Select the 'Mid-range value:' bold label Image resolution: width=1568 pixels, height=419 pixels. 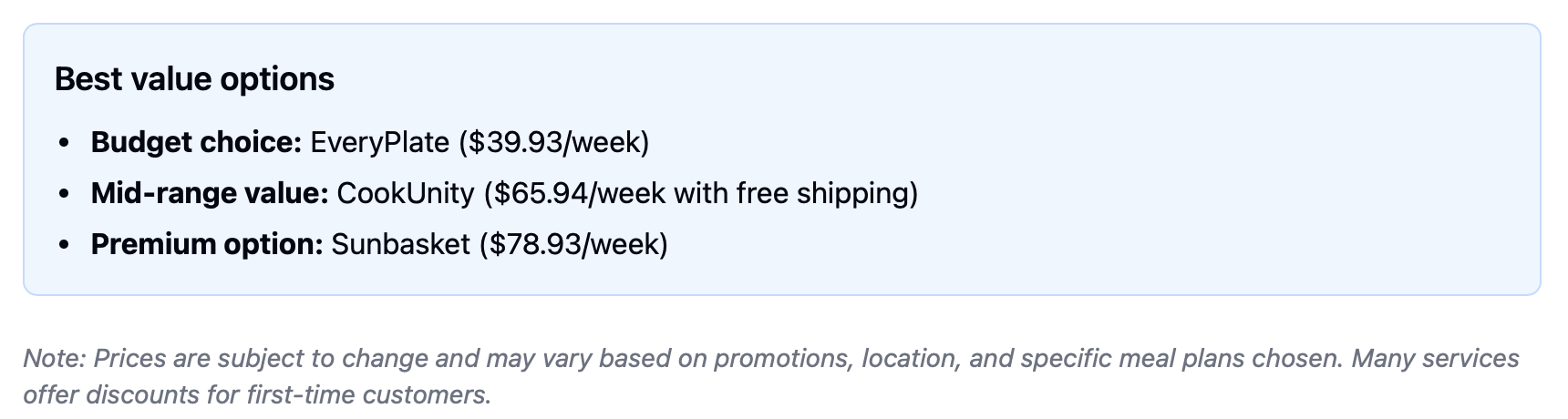click(x=210, y=193)
